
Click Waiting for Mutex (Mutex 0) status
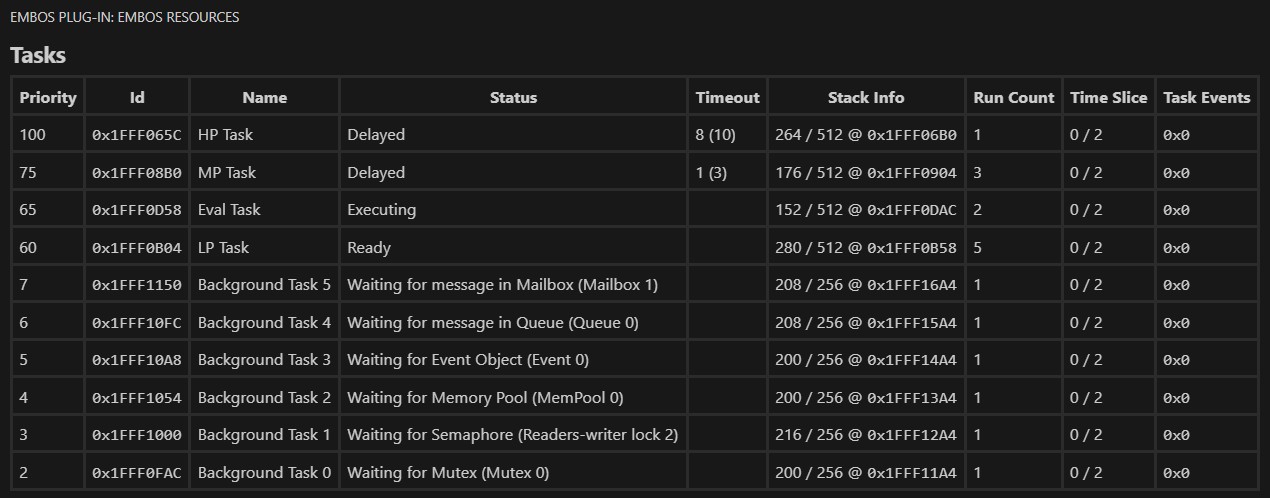(448, 473)
